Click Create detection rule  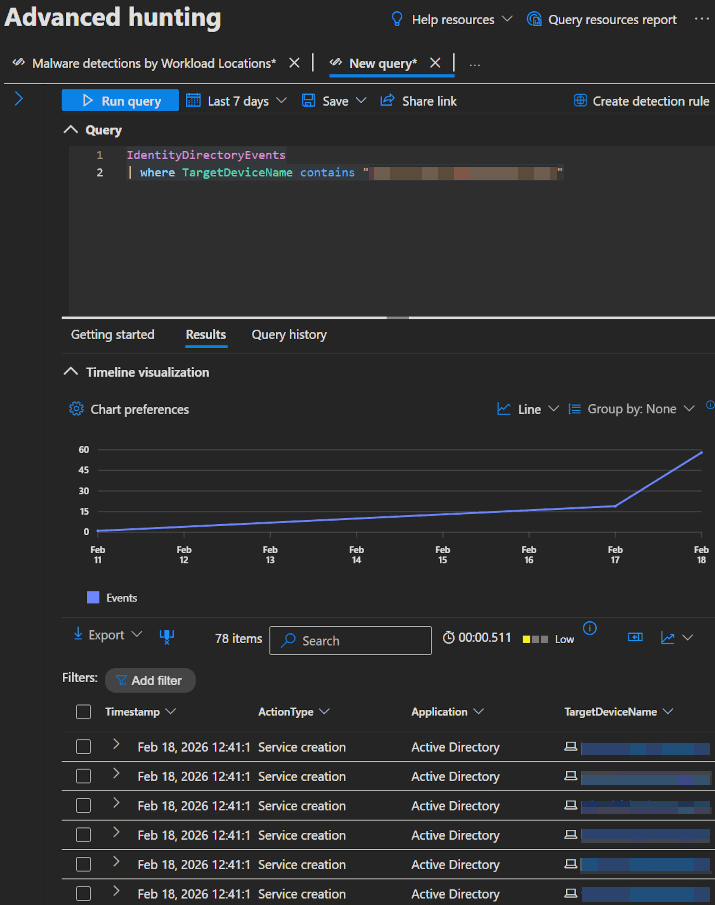click(641, 101)
